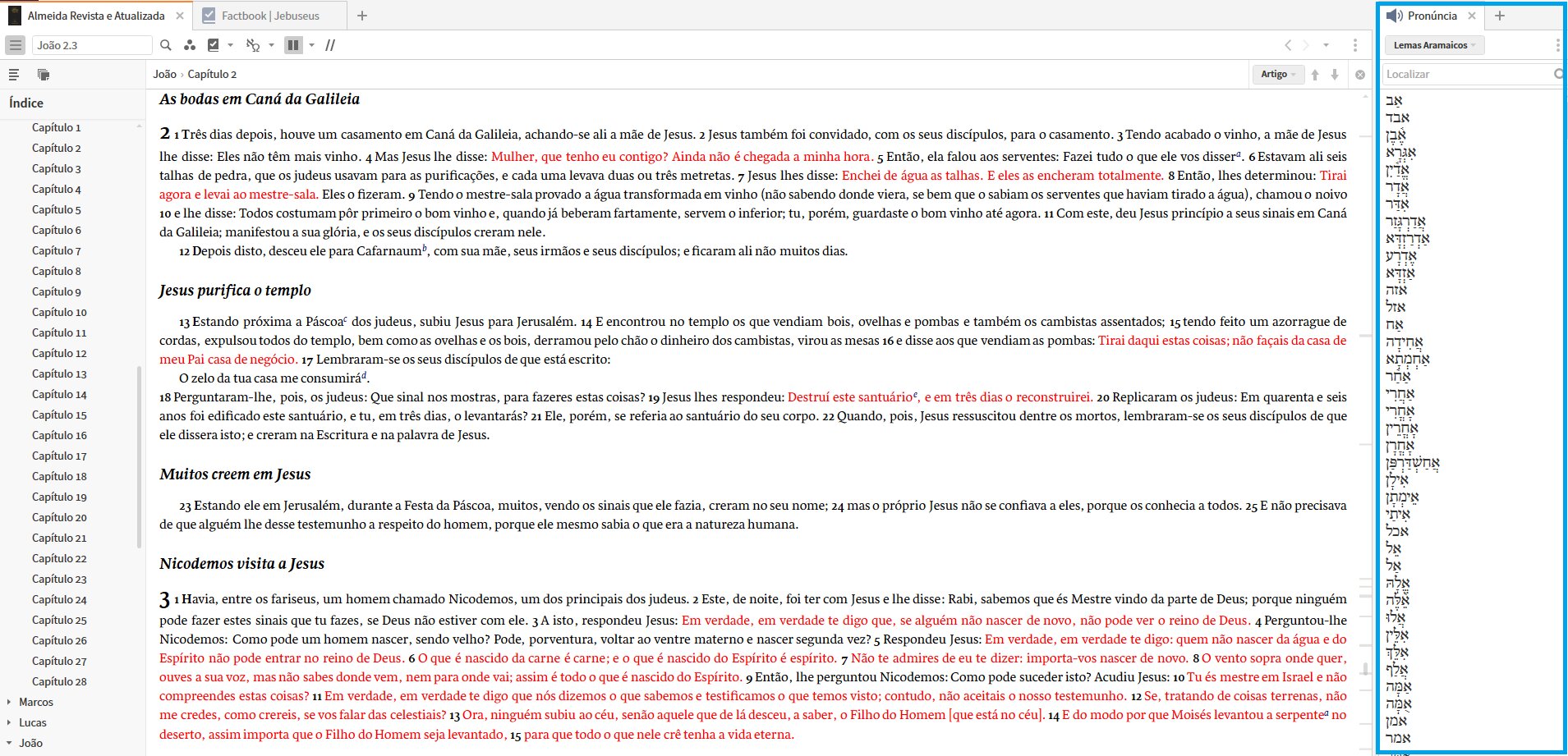
Task: Open dropdown arrow beside Factbook toolbar icon
Action: [231, 45]
